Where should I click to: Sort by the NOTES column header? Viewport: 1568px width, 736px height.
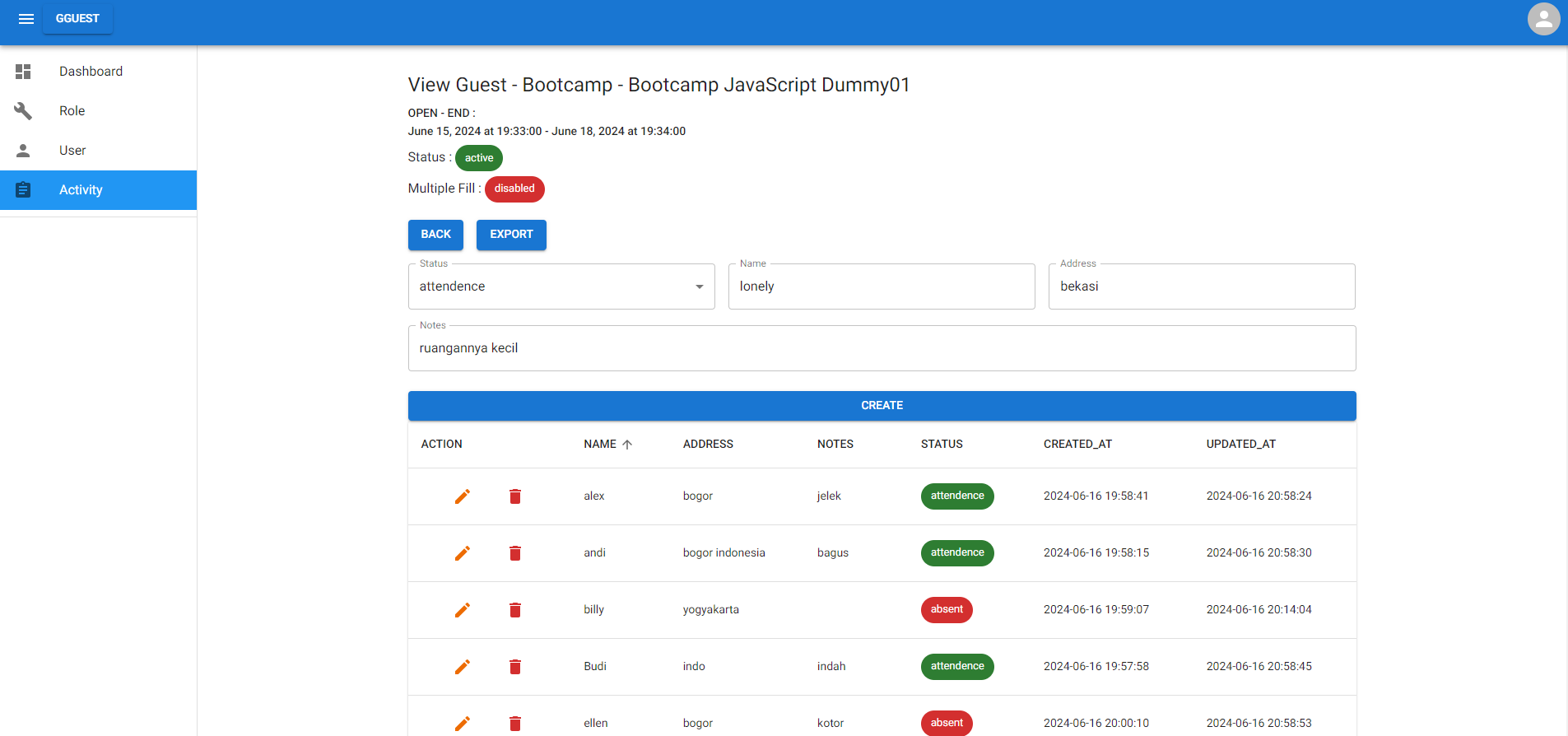tap(835, 444)
